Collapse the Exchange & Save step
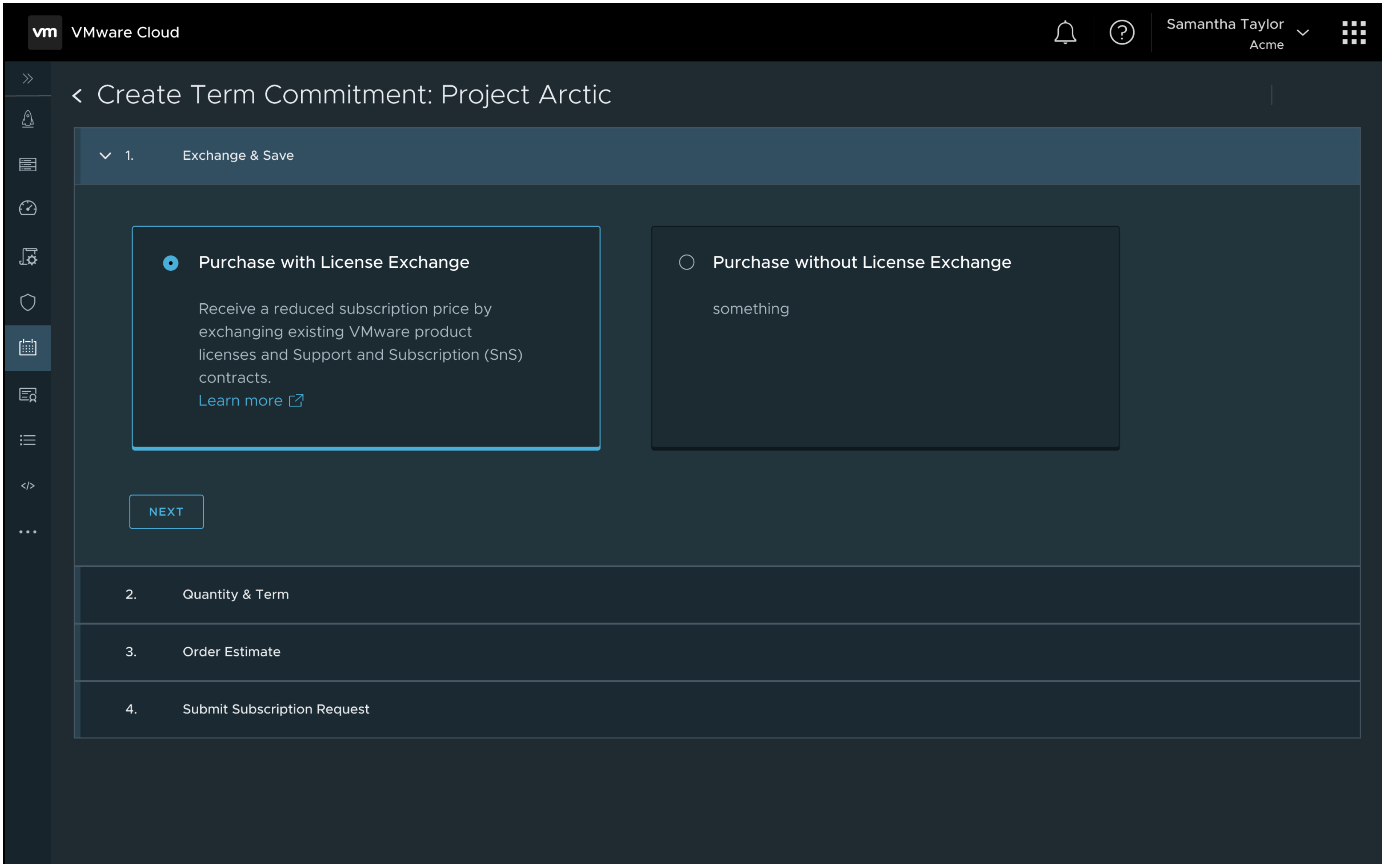This screenshot has width=1387, height=868. (106, 155)
